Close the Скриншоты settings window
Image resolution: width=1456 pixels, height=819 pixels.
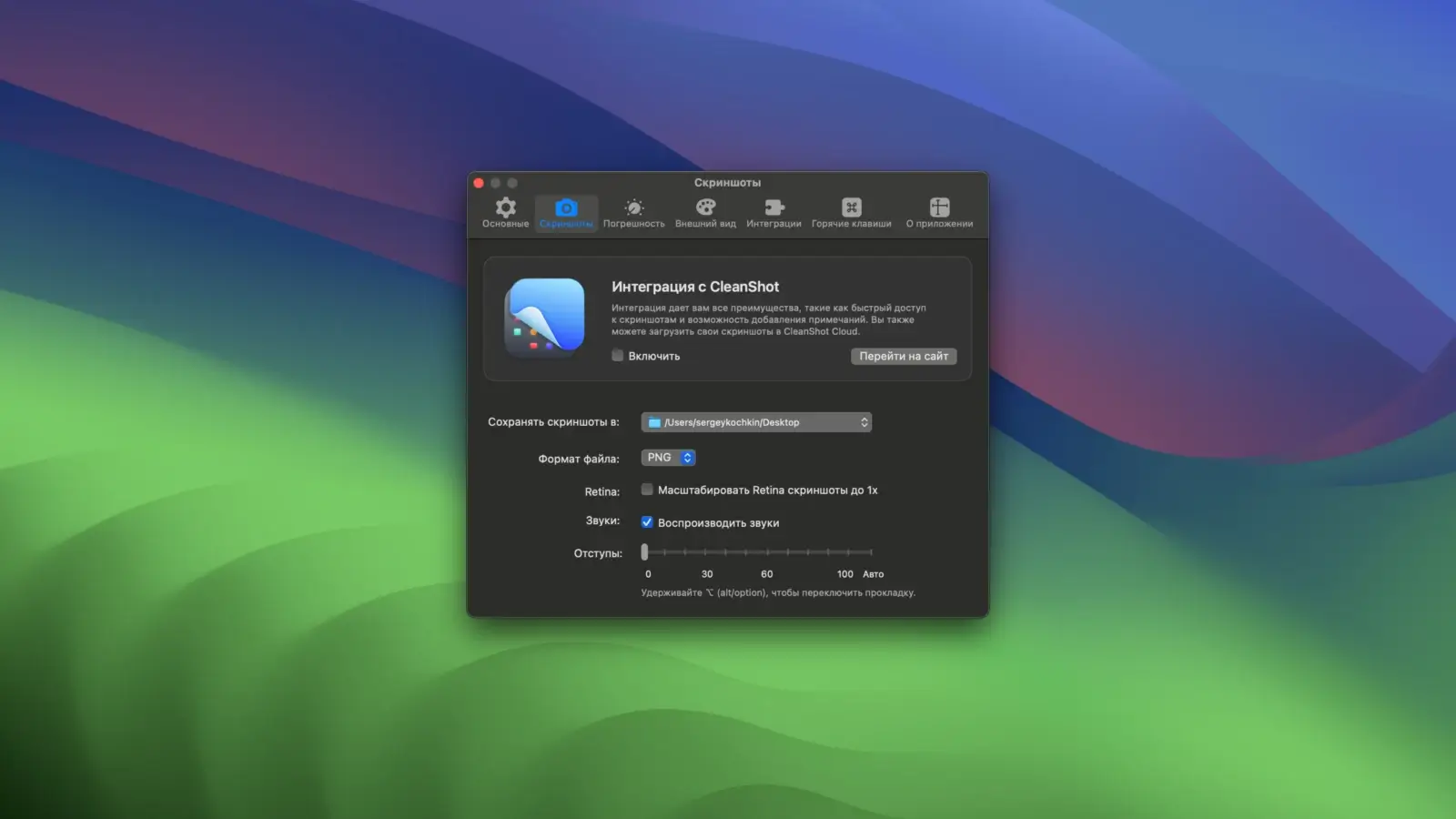click(x=479, y=183)
